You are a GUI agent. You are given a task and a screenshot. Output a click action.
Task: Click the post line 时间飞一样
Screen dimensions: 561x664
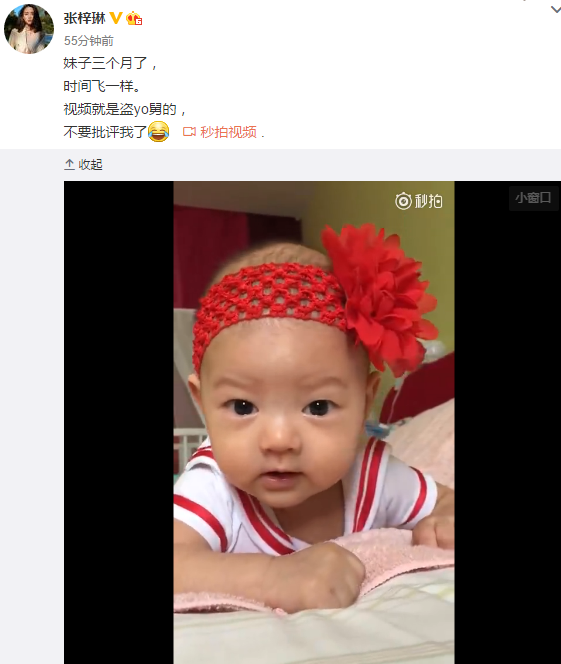pyautogui.click(x=102, y=86)
